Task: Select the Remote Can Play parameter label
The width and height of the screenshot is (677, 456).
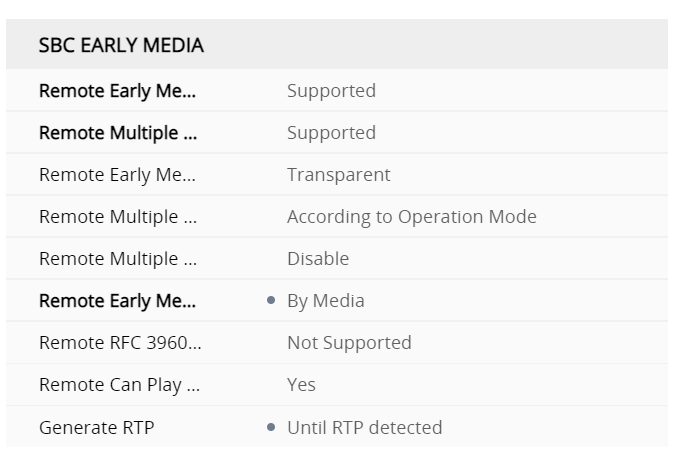Action: pos(119,385)
